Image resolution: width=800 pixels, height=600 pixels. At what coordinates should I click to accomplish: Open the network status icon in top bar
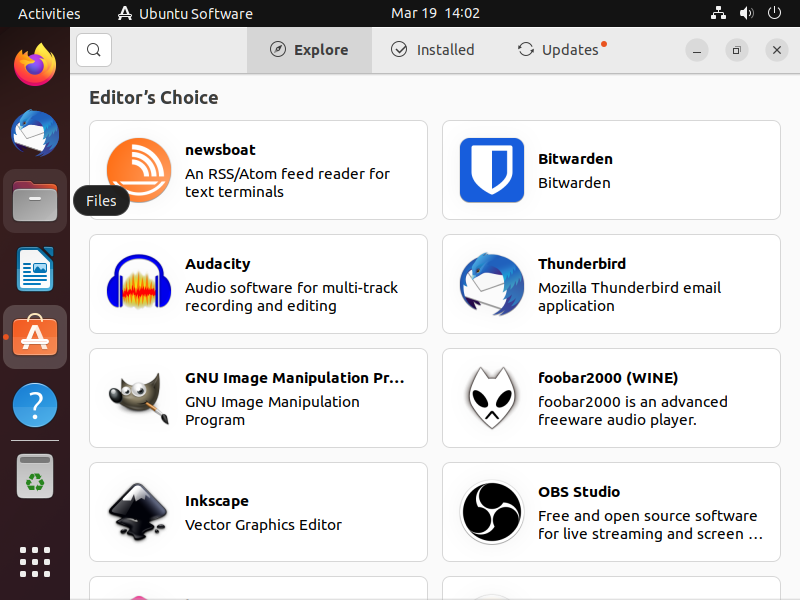718,13
